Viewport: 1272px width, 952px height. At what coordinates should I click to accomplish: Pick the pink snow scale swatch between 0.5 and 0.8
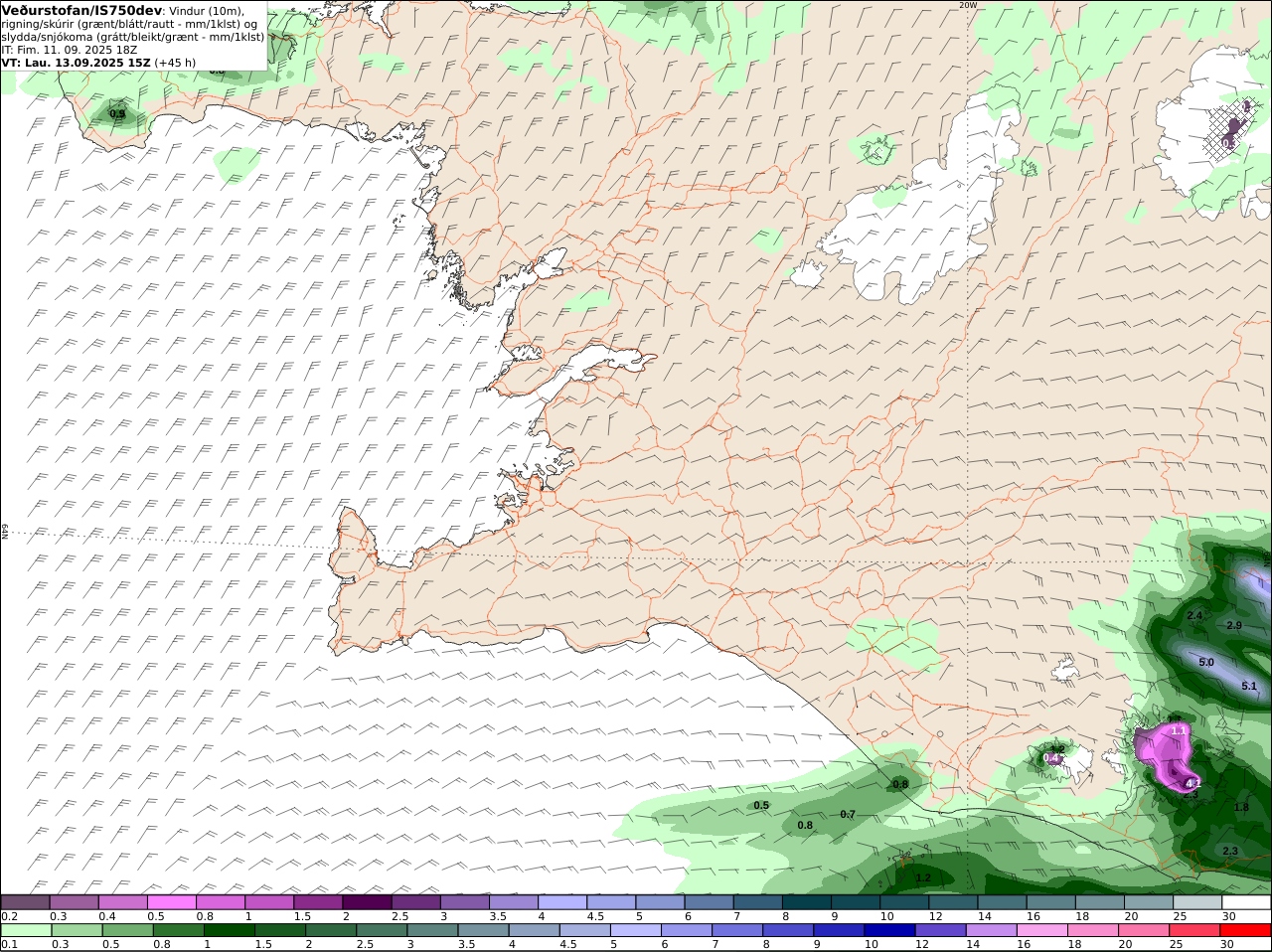171,902
